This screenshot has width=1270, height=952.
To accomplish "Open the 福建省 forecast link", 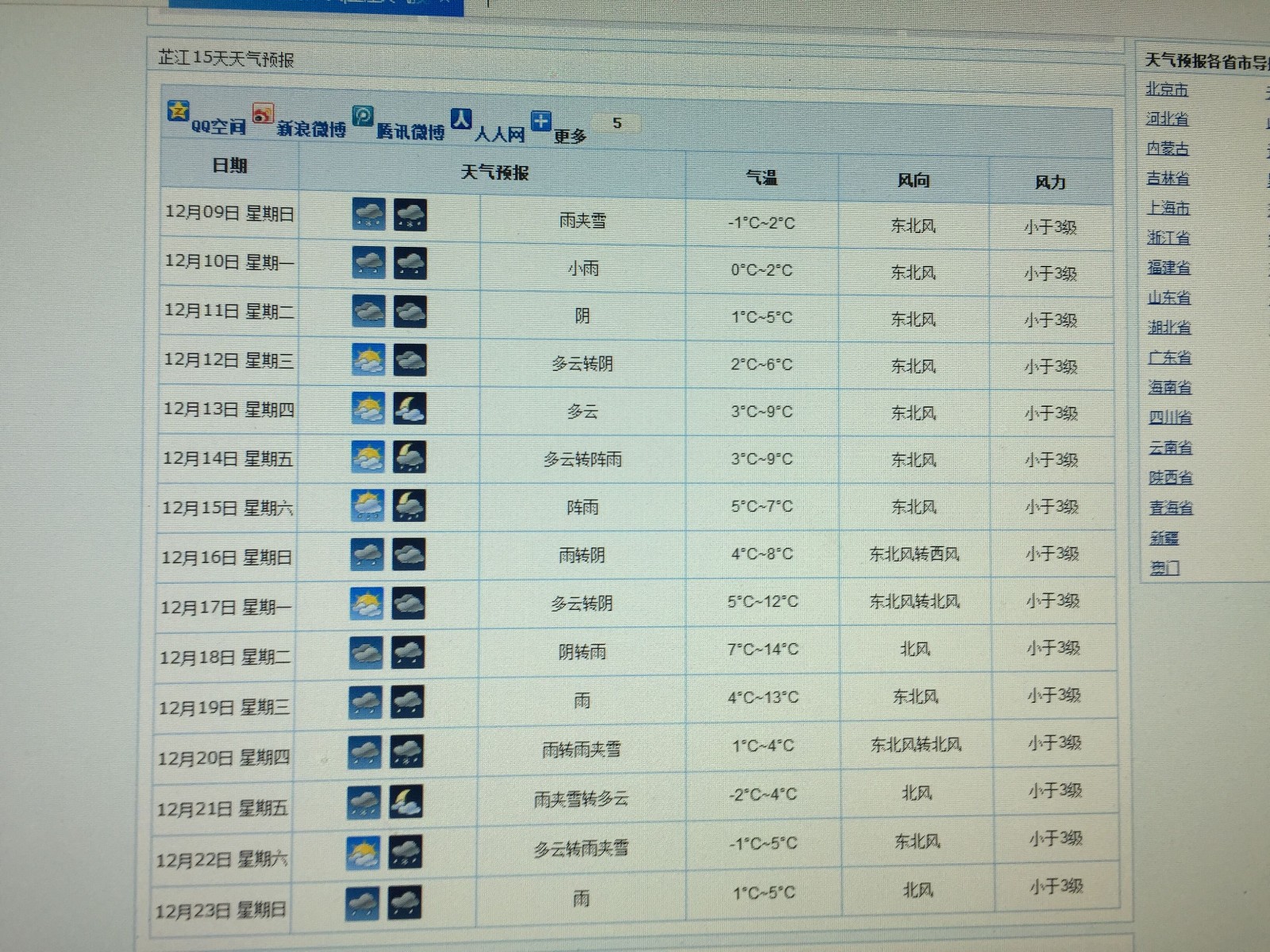I will pyautogui.click(x=1169, y=267).
